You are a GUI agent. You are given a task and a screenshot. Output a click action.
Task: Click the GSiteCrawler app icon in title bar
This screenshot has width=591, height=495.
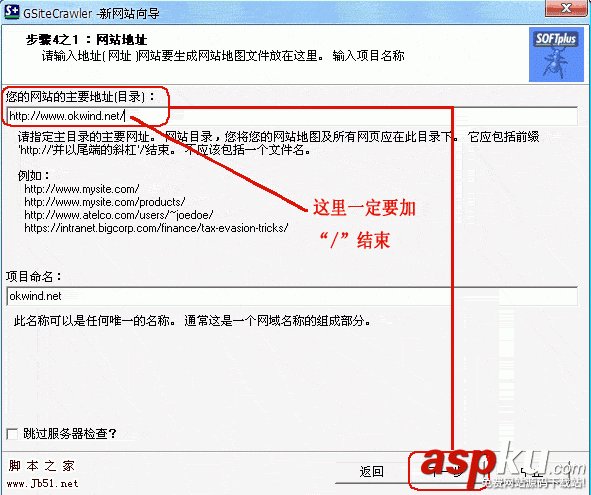pos(11,12)
